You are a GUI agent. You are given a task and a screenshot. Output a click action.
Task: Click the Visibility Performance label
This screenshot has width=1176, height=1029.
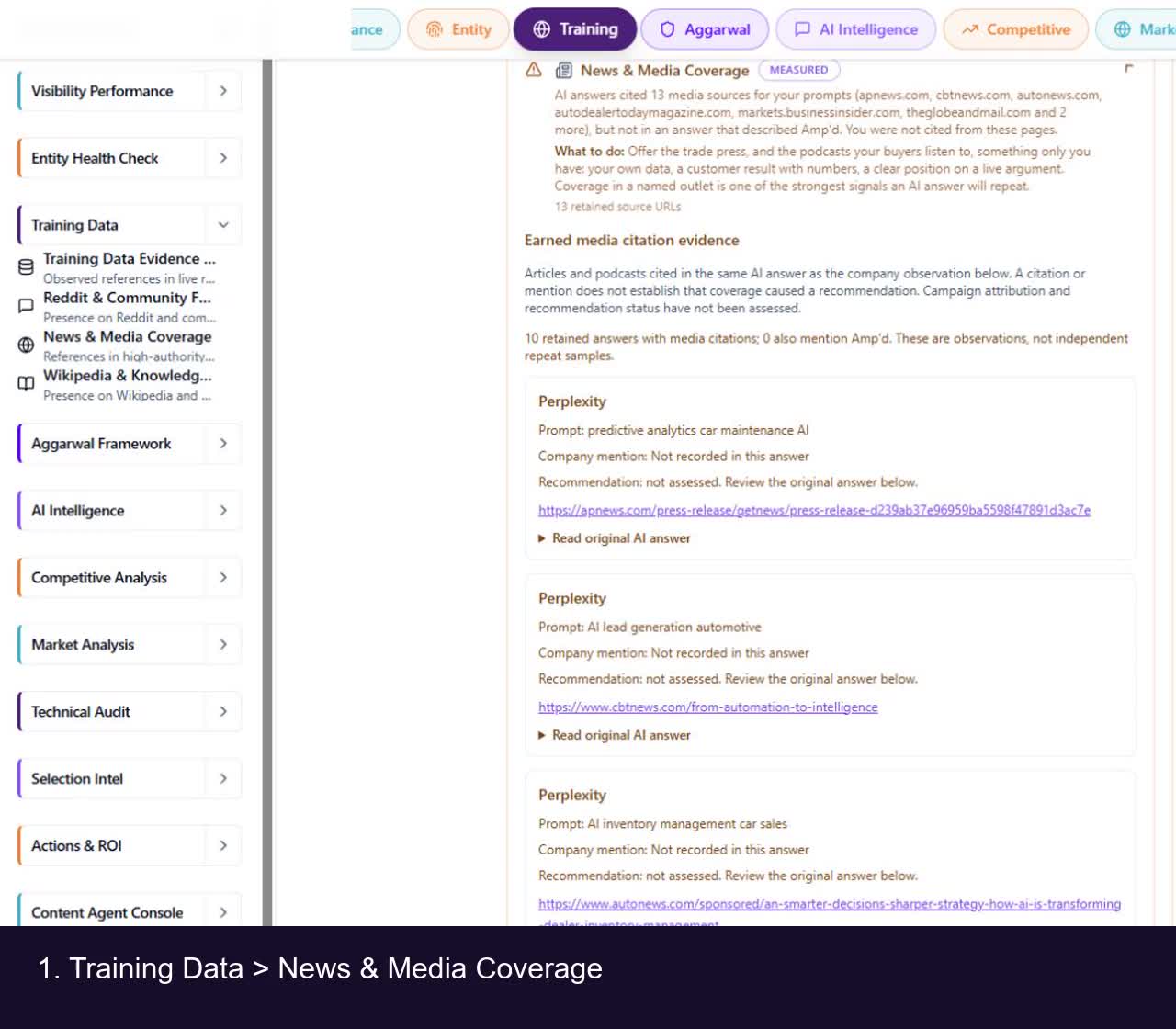pos(102,91)
